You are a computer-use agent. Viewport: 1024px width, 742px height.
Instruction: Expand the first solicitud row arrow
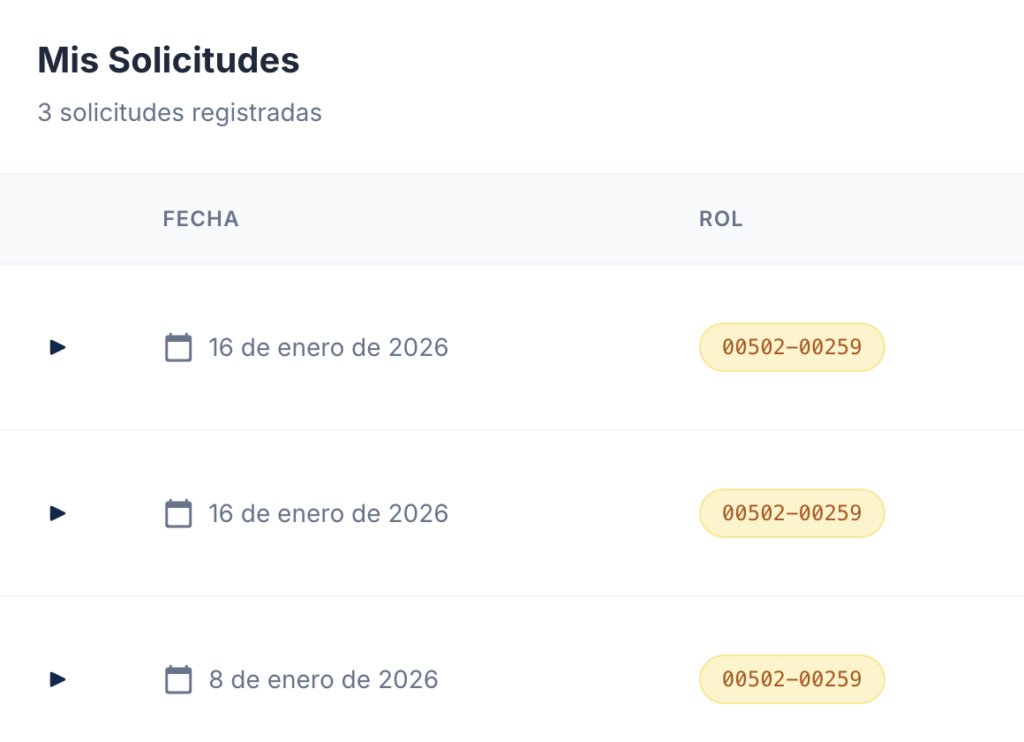coord(58,348)
